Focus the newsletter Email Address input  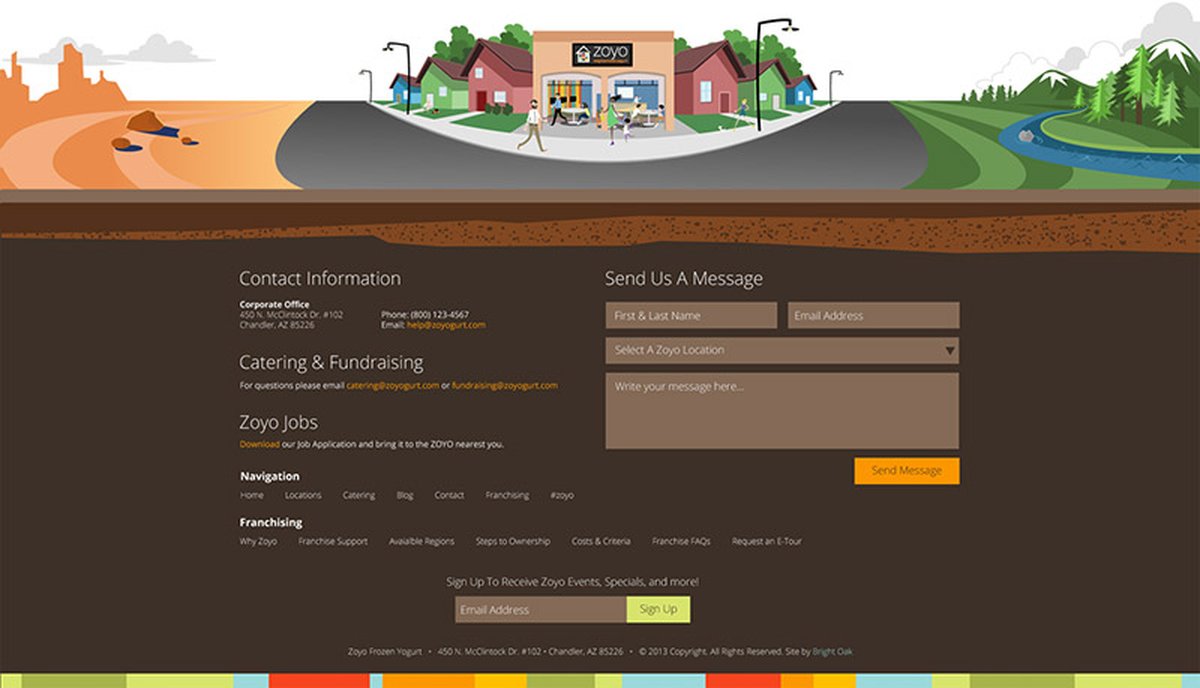point(540,610)
